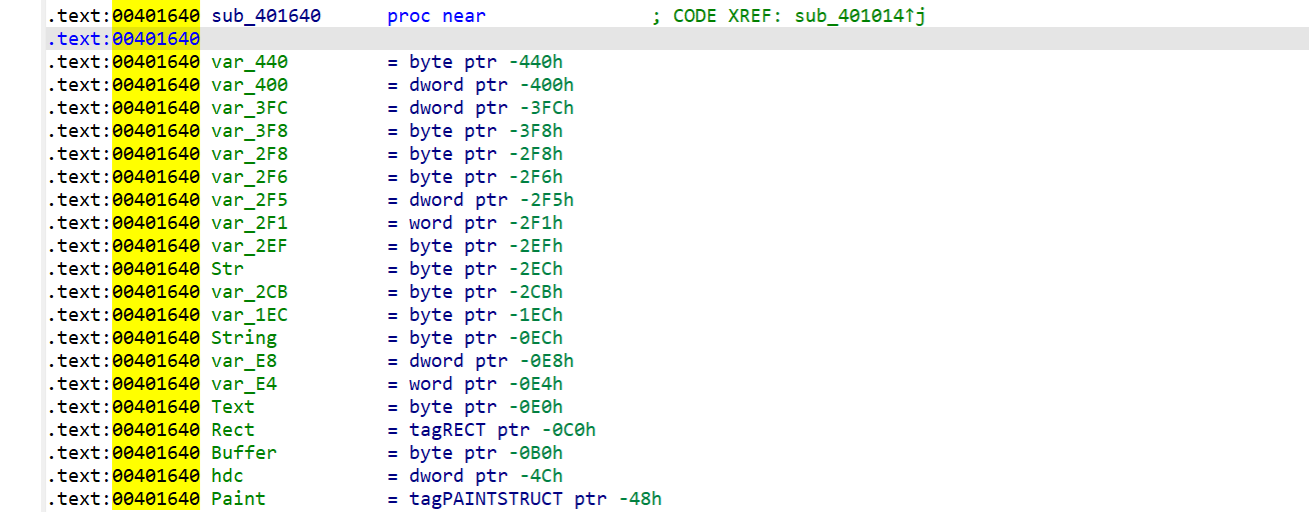1309x512 pixels.
Task: Select the sub_401640 procedure name
Action: click(266, 16)
